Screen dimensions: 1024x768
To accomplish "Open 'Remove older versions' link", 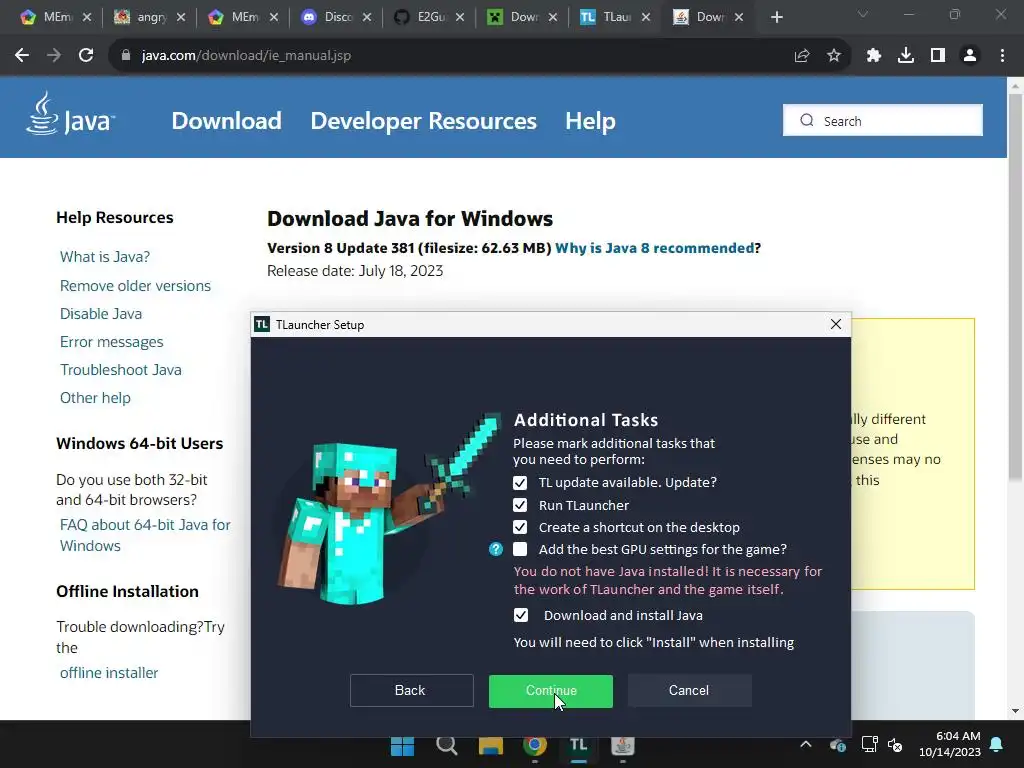I will (x=135, y=286).
